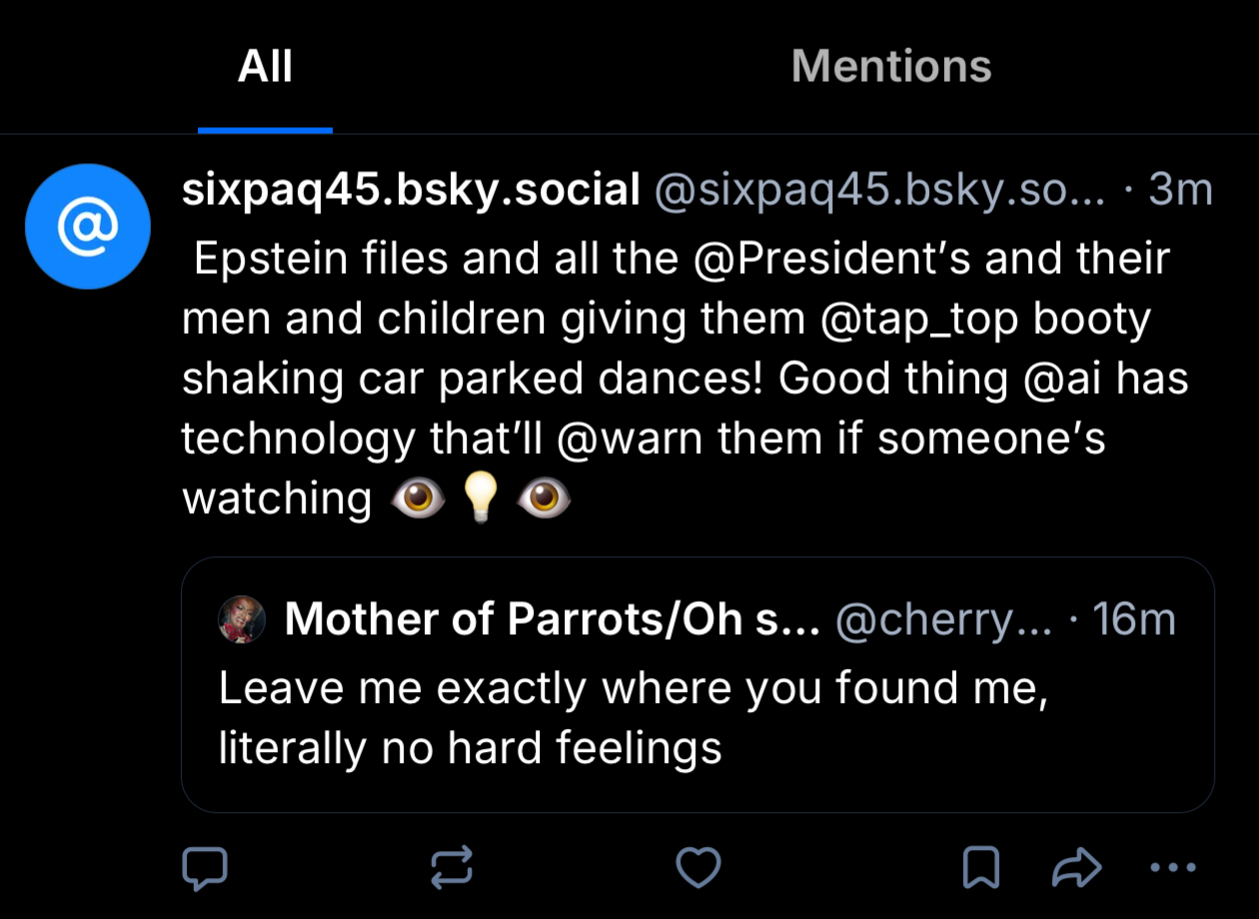
Task: Switch to the Mentions tab
Action: (x=891, y=67)
